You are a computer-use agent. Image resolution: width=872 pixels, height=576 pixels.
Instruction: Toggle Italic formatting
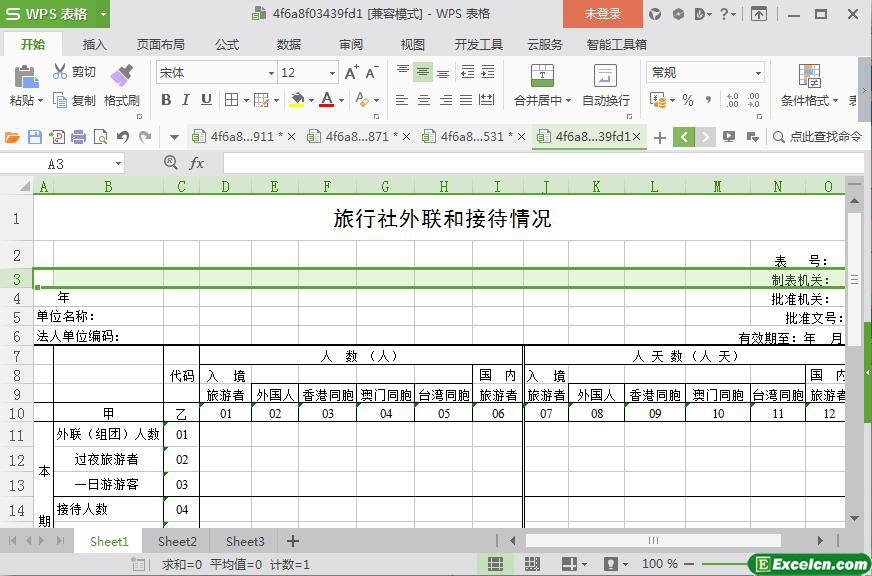click(186, 100)
